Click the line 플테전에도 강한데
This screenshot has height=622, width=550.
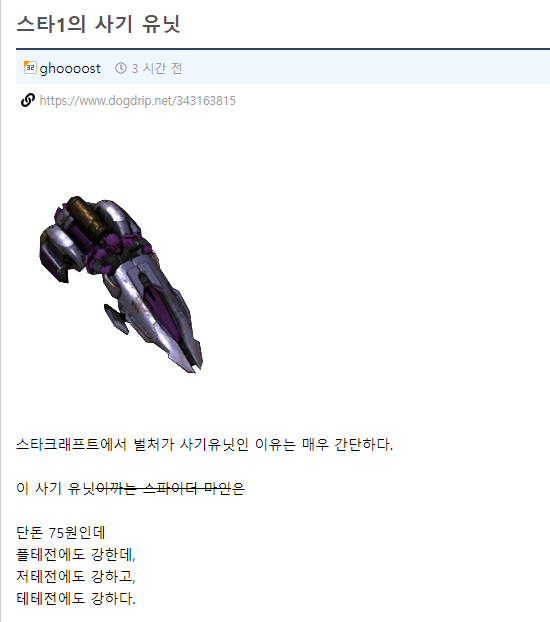coord(76,554)
